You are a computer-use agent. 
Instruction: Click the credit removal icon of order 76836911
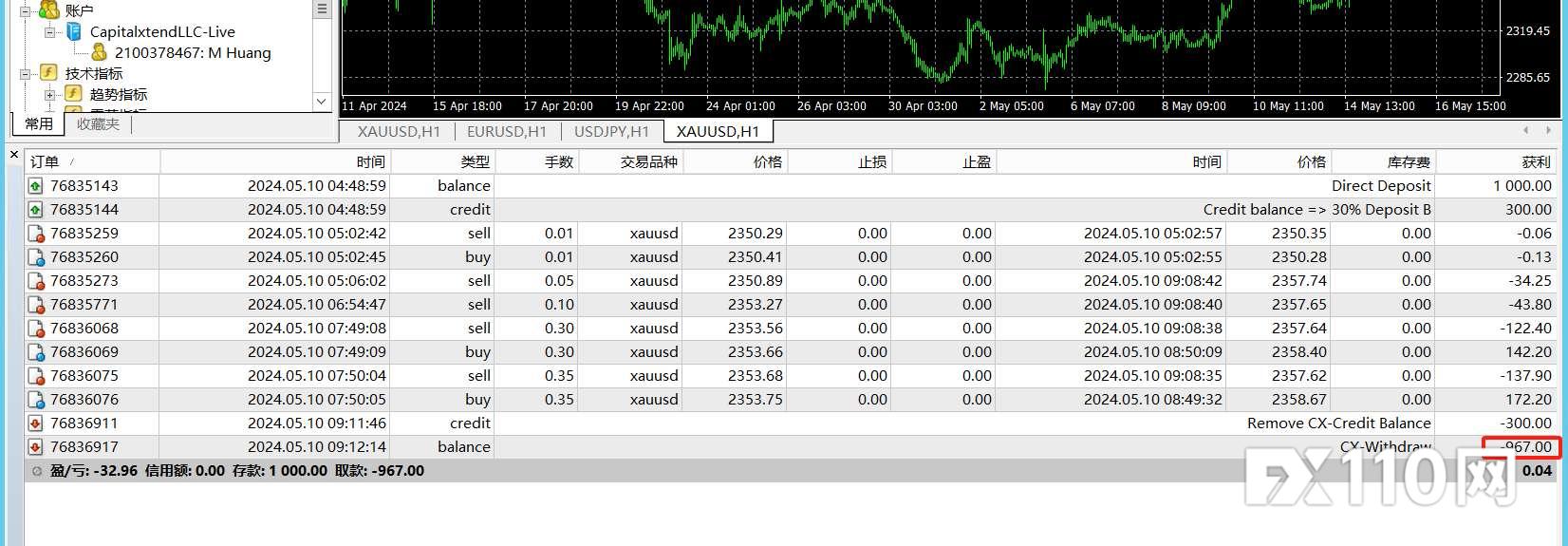pyautogui.click(x=36, y=424)
